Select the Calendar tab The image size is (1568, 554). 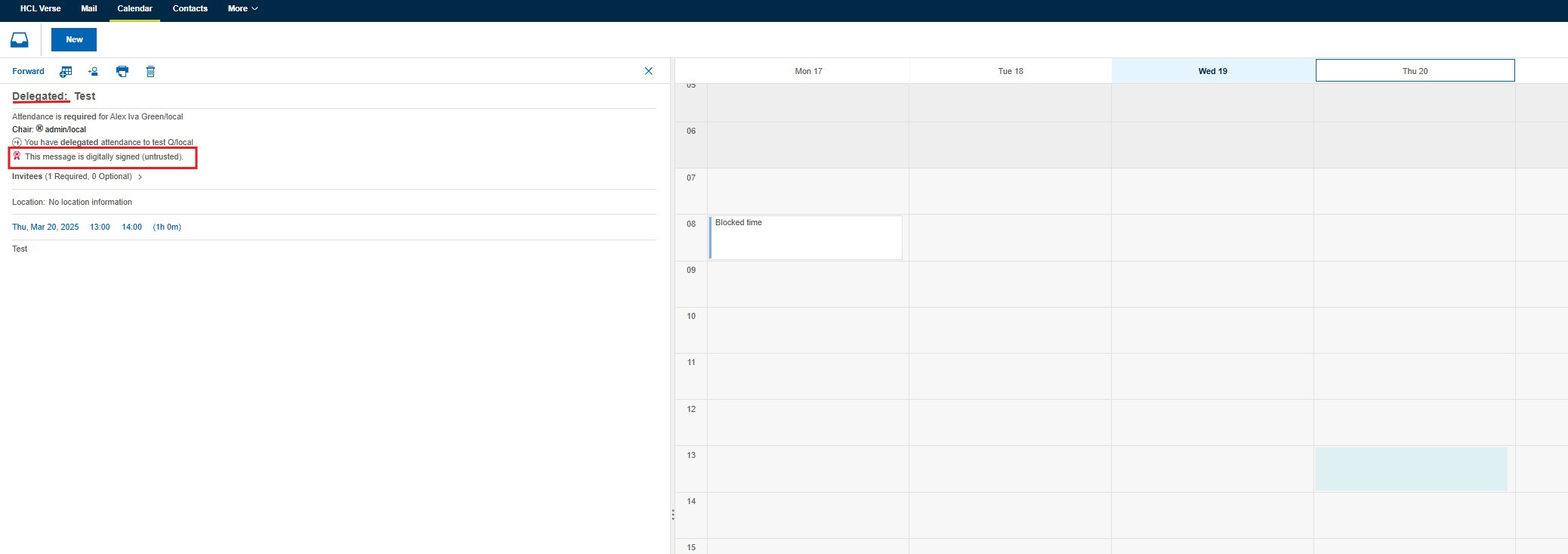click(x=134, y=9)
